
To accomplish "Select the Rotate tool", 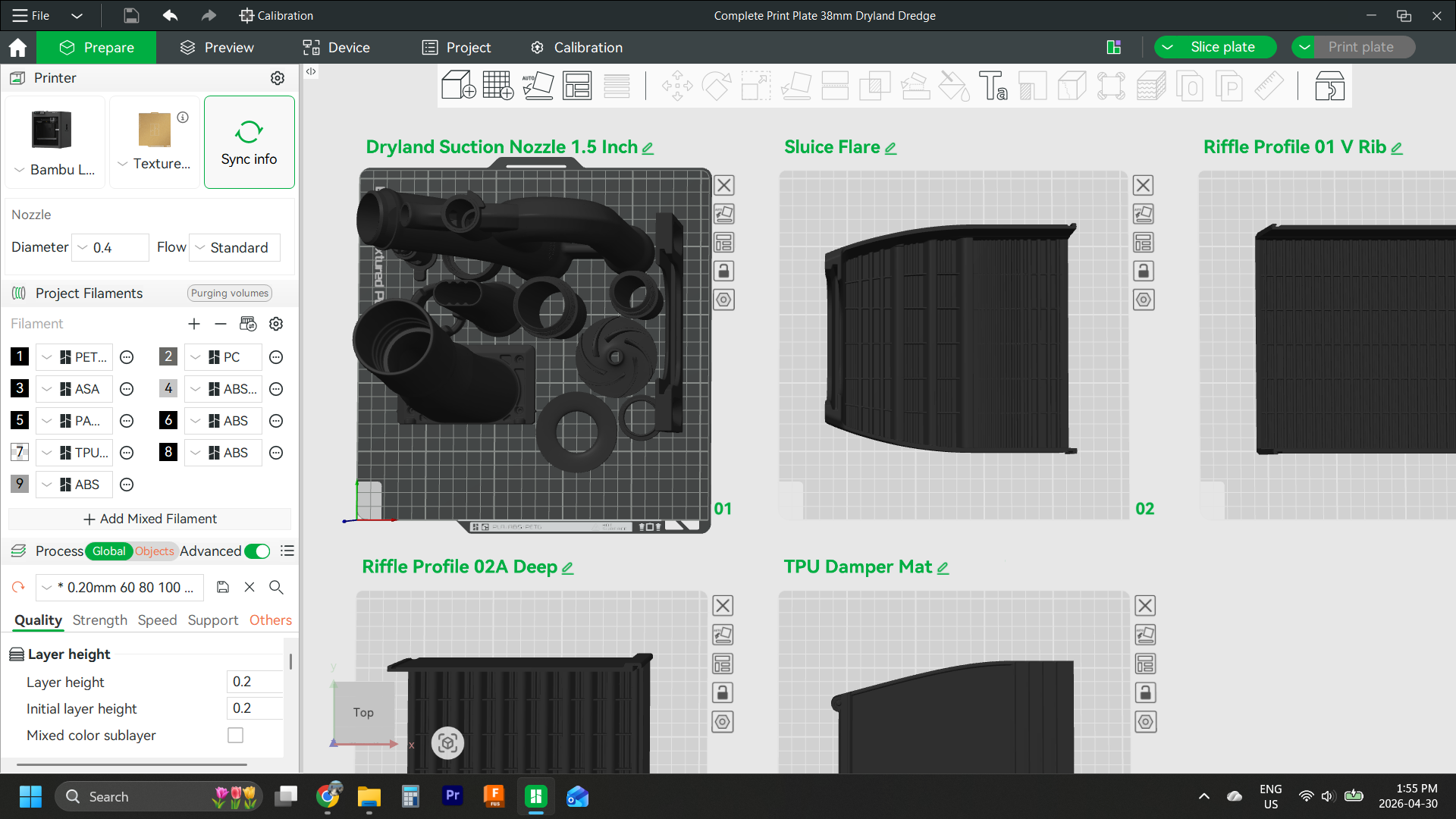I will (x=717, y=86).
